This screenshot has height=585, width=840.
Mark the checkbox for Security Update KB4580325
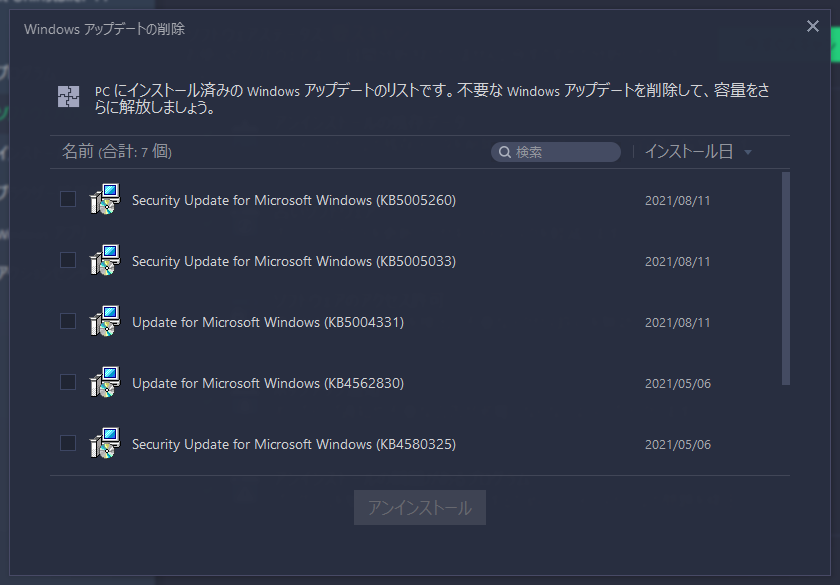[x=68, y=443]
